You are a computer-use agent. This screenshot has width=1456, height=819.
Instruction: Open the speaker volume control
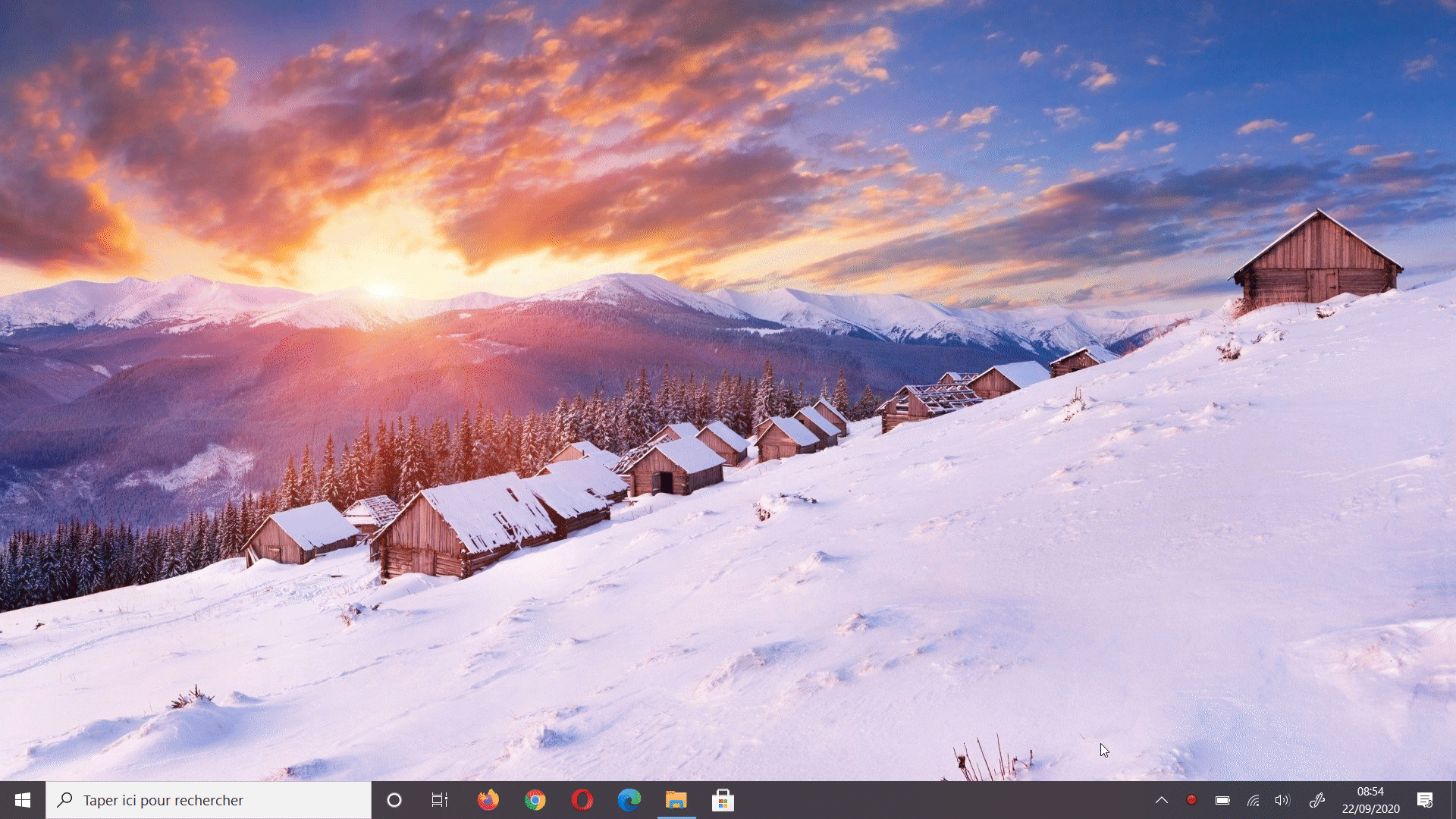(1282, 800)
